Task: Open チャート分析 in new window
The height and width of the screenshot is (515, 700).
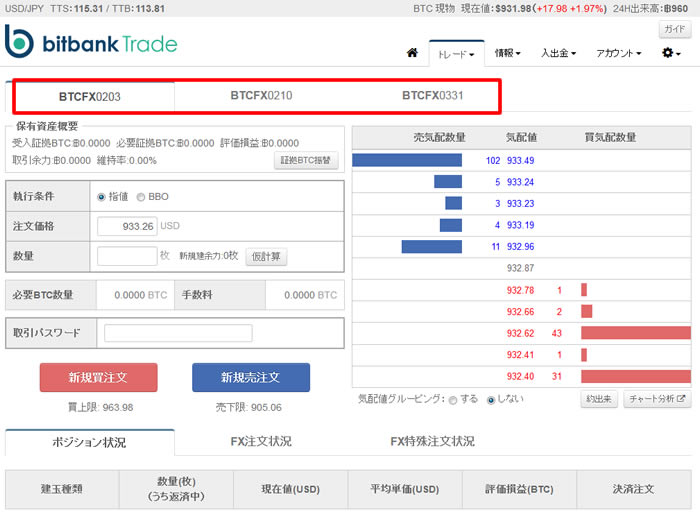Action: pyautogui.click(x=657, y=399)
